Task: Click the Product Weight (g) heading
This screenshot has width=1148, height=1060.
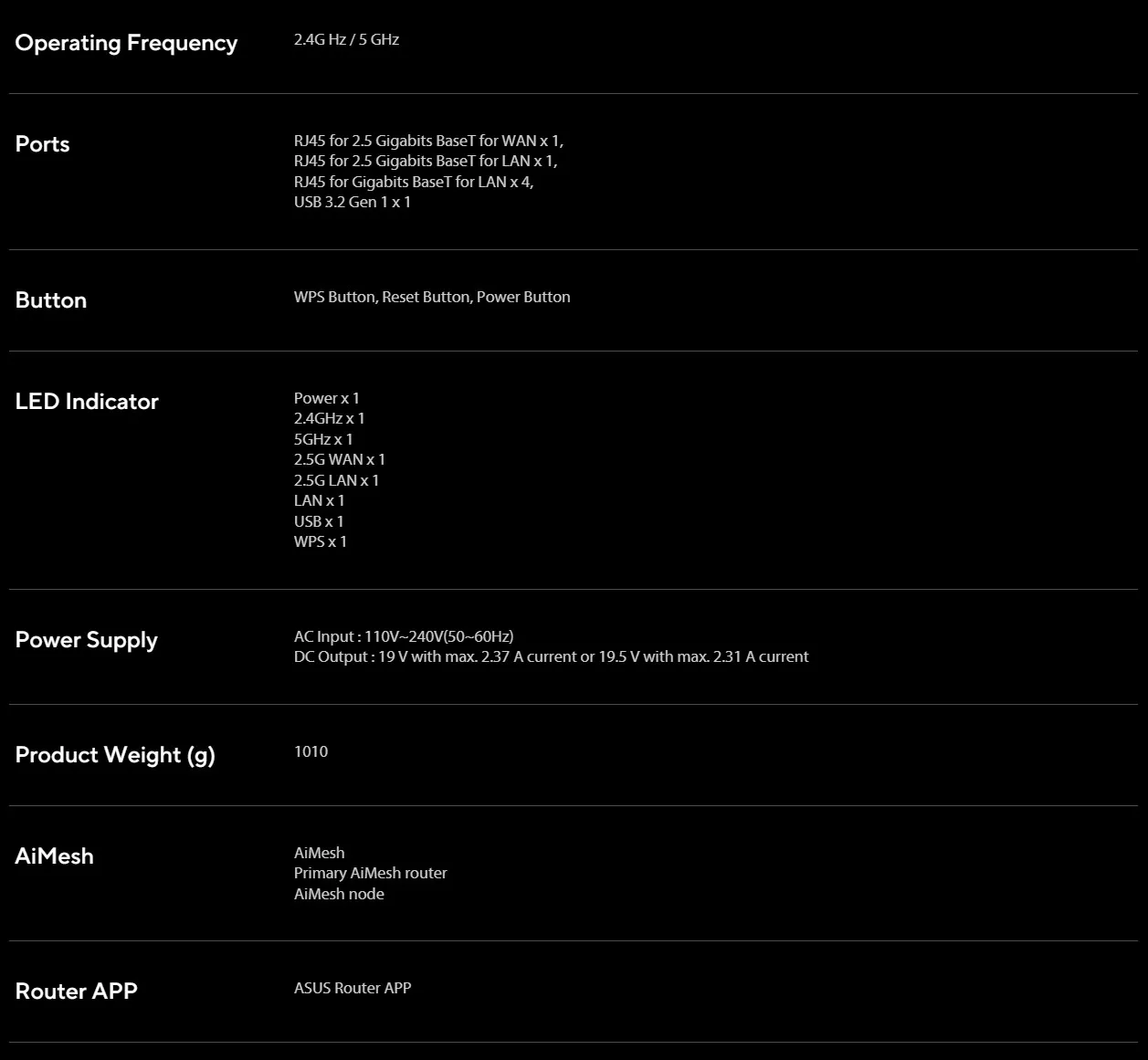Action: click(115, 755)
